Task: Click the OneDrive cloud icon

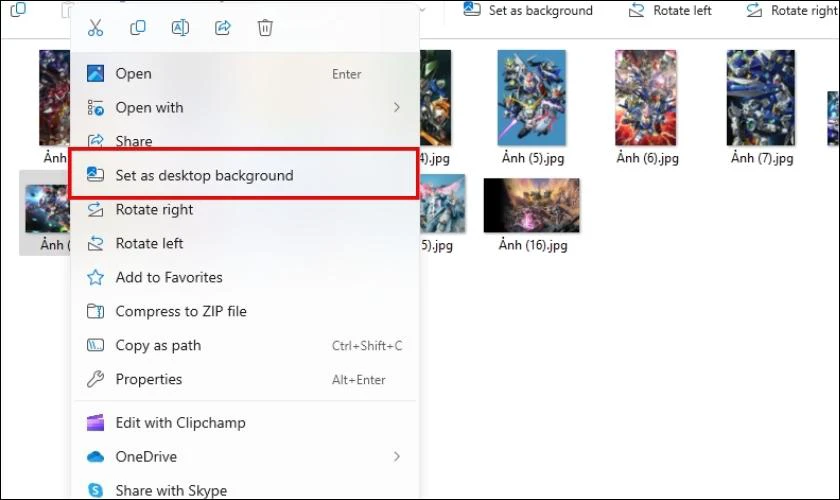Action: coord(95,457)
